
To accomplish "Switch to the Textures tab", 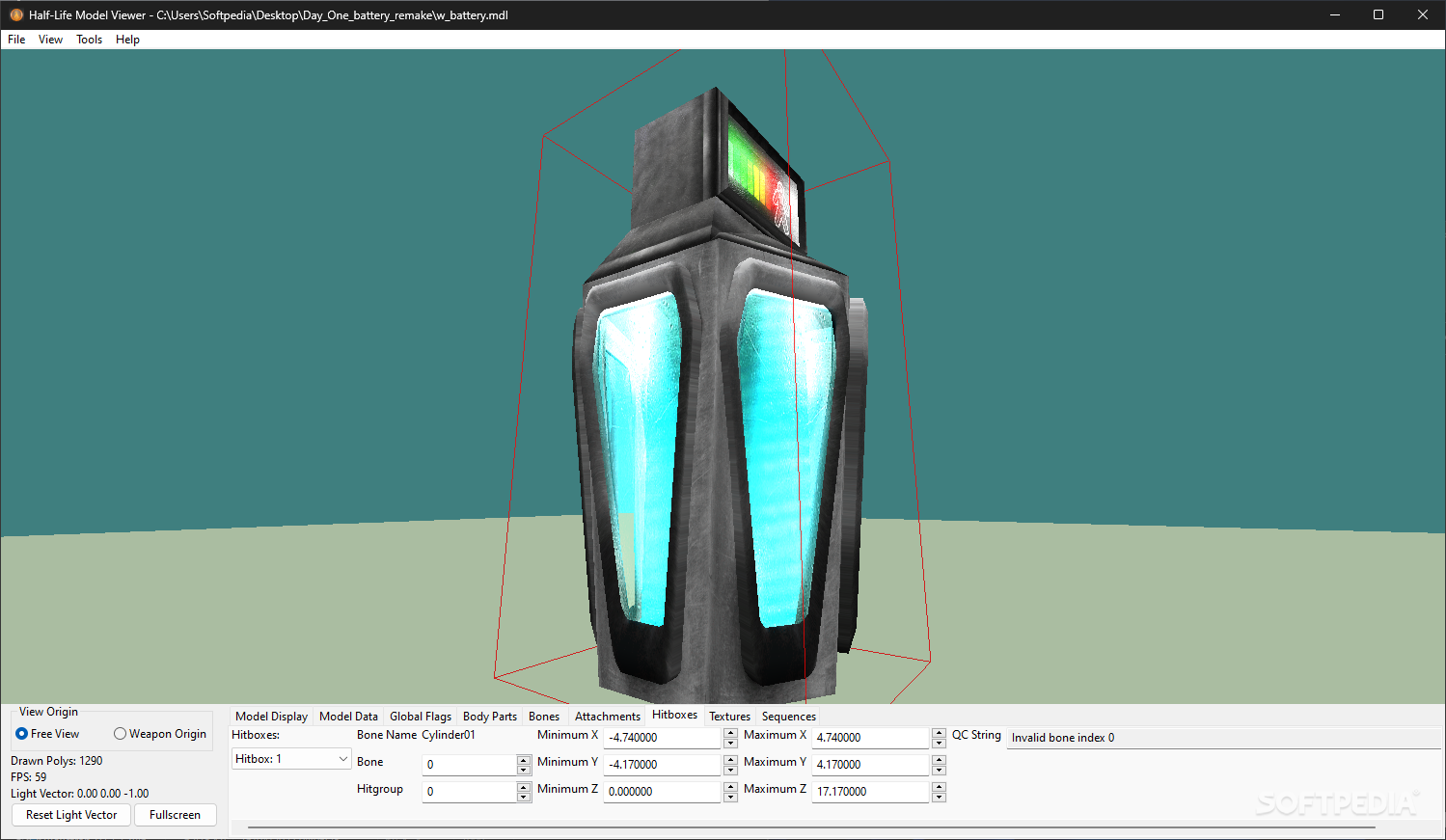I will 729,717.
